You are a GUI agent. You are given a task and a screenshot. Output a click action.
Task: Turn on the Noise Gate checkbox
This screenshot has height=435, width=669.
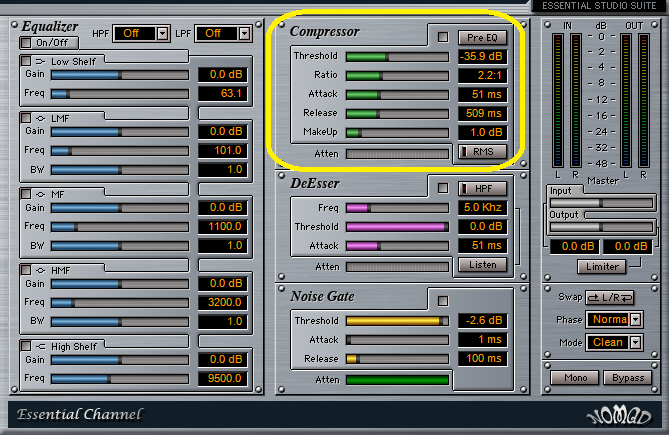(x=443, y=301)
